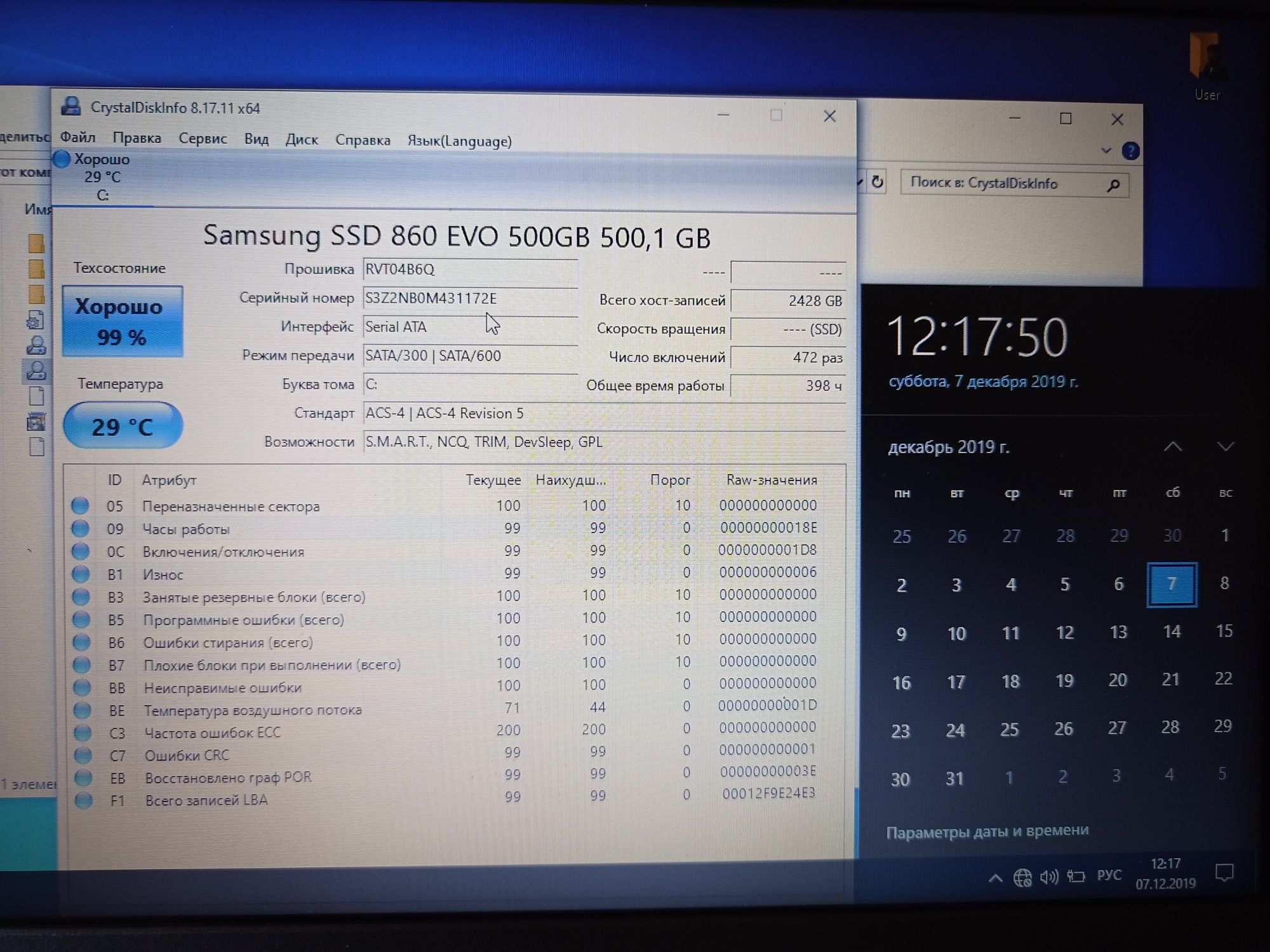Viewport: 1270px width, 952px height.
Task: Click the network globe tray icon
Action: pyautogui.click(x=1022, y=878)
